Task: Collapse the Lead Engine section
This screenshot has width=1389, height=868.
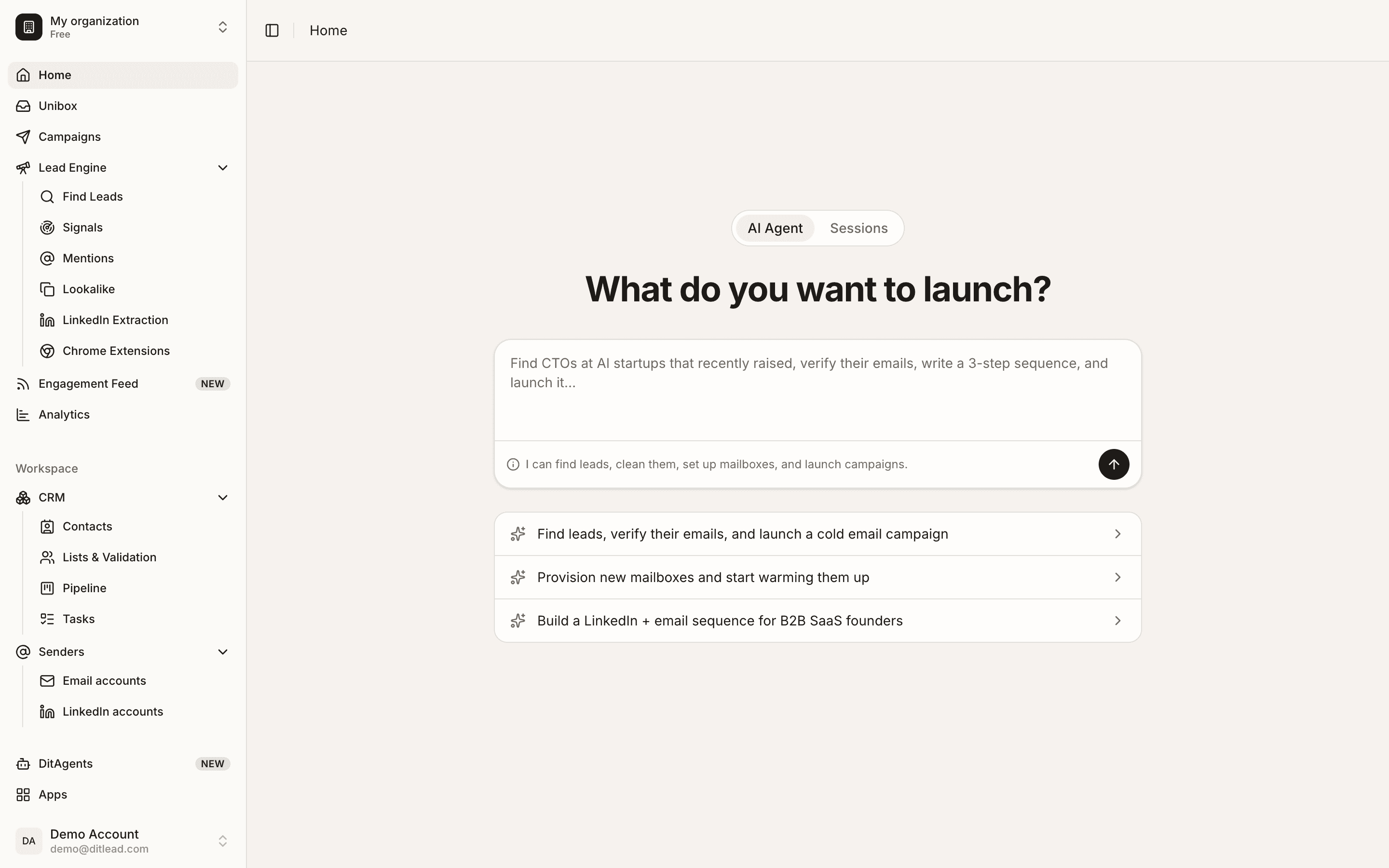Action: coord(223,168)
